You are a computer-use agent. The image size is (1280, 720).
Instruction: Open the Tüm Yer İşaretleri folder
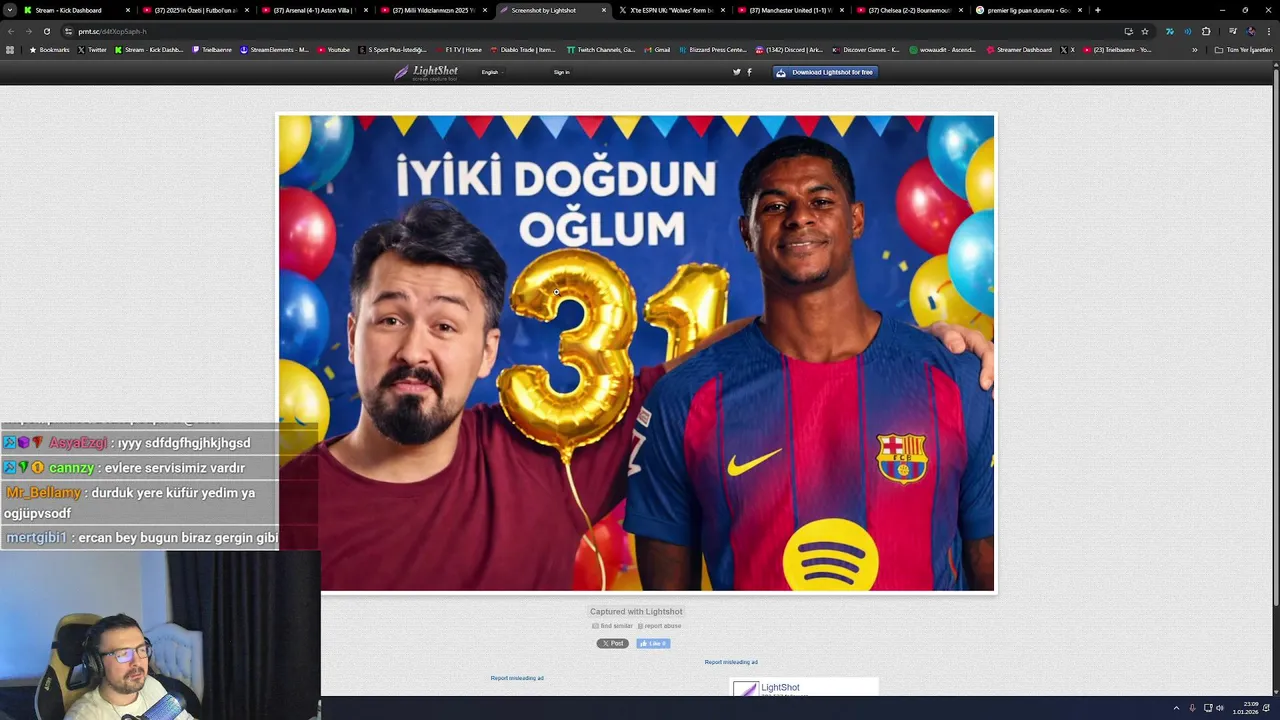tap(1243, 49)
